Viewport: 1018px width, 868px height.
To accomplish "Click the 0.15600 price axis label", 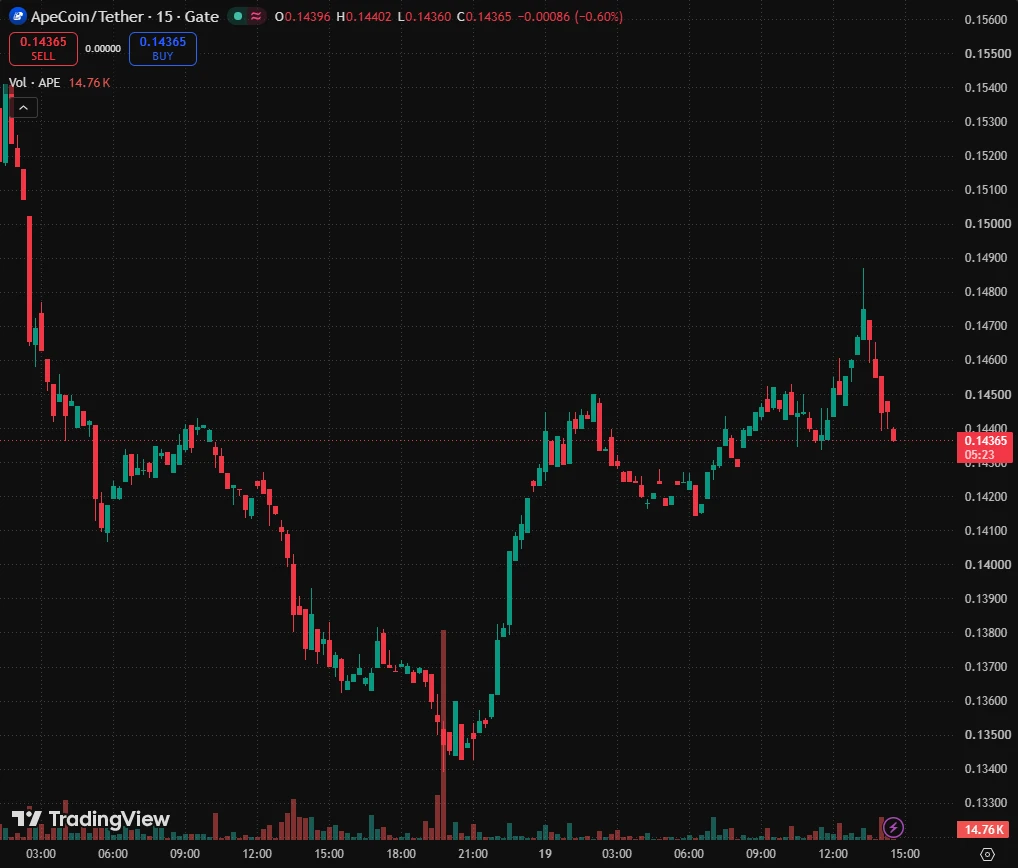I will 986,19.
